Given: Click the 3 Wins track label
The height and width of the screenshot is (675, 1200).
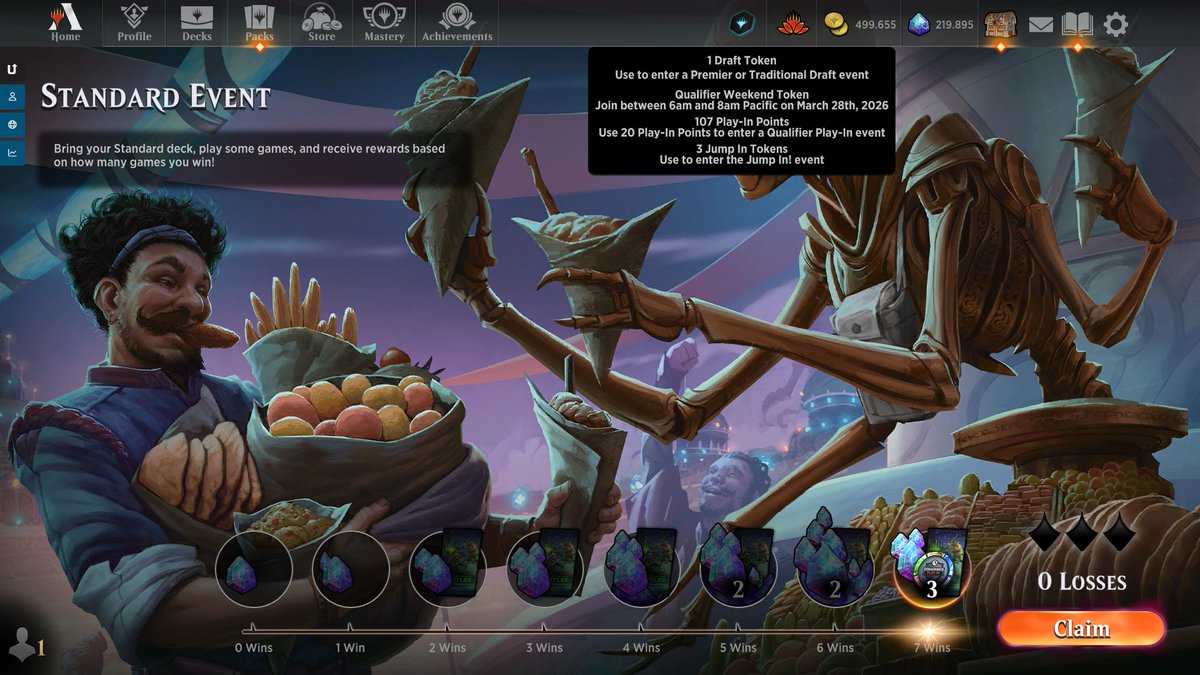Looking at the screenshot, I should pyautogui.click(x=544, y=647).
